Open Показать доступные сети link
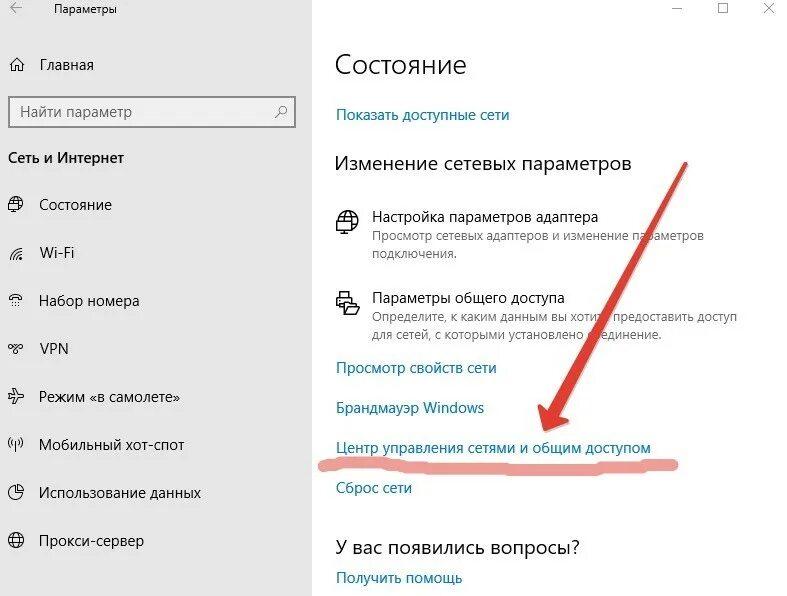The height and width of the screenshot is (596, 787). pos(423,115)
